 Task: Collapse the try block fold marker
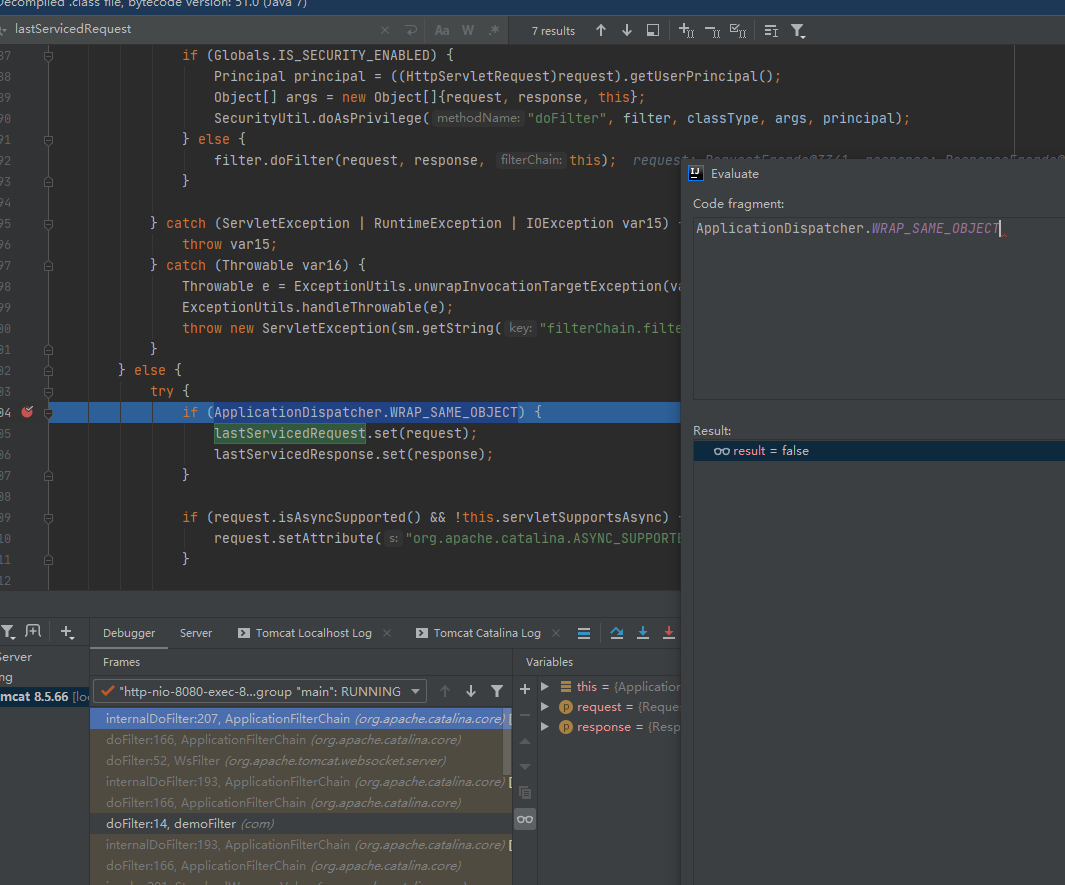click(x=48, y=391)
